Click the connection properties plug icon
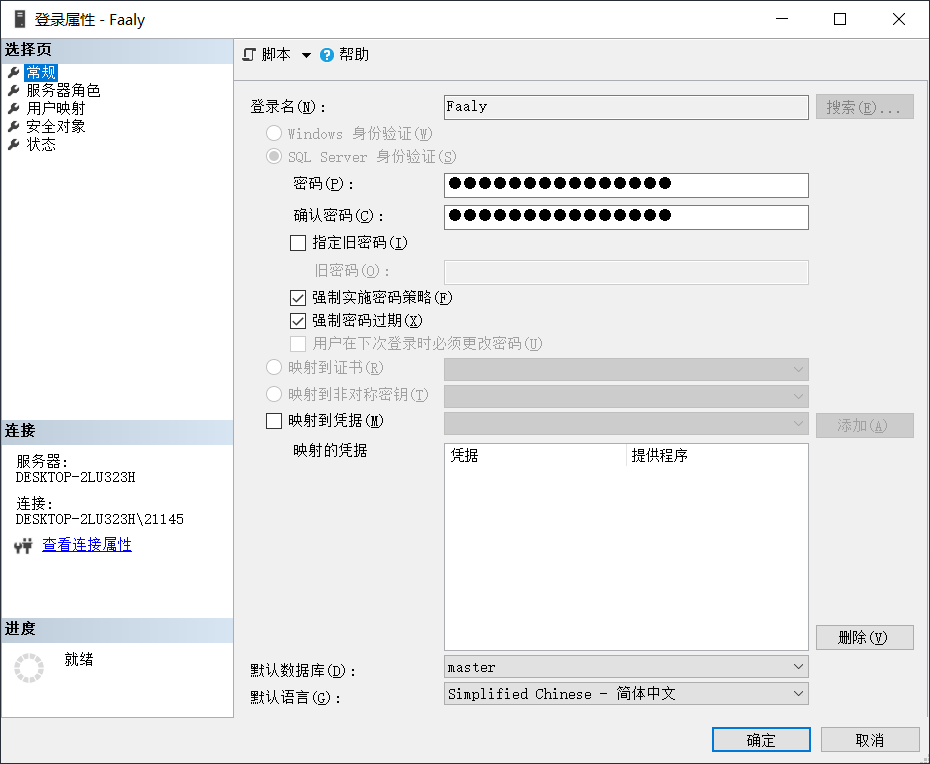The width and height of the screenshot is (930, 764). 23,545
